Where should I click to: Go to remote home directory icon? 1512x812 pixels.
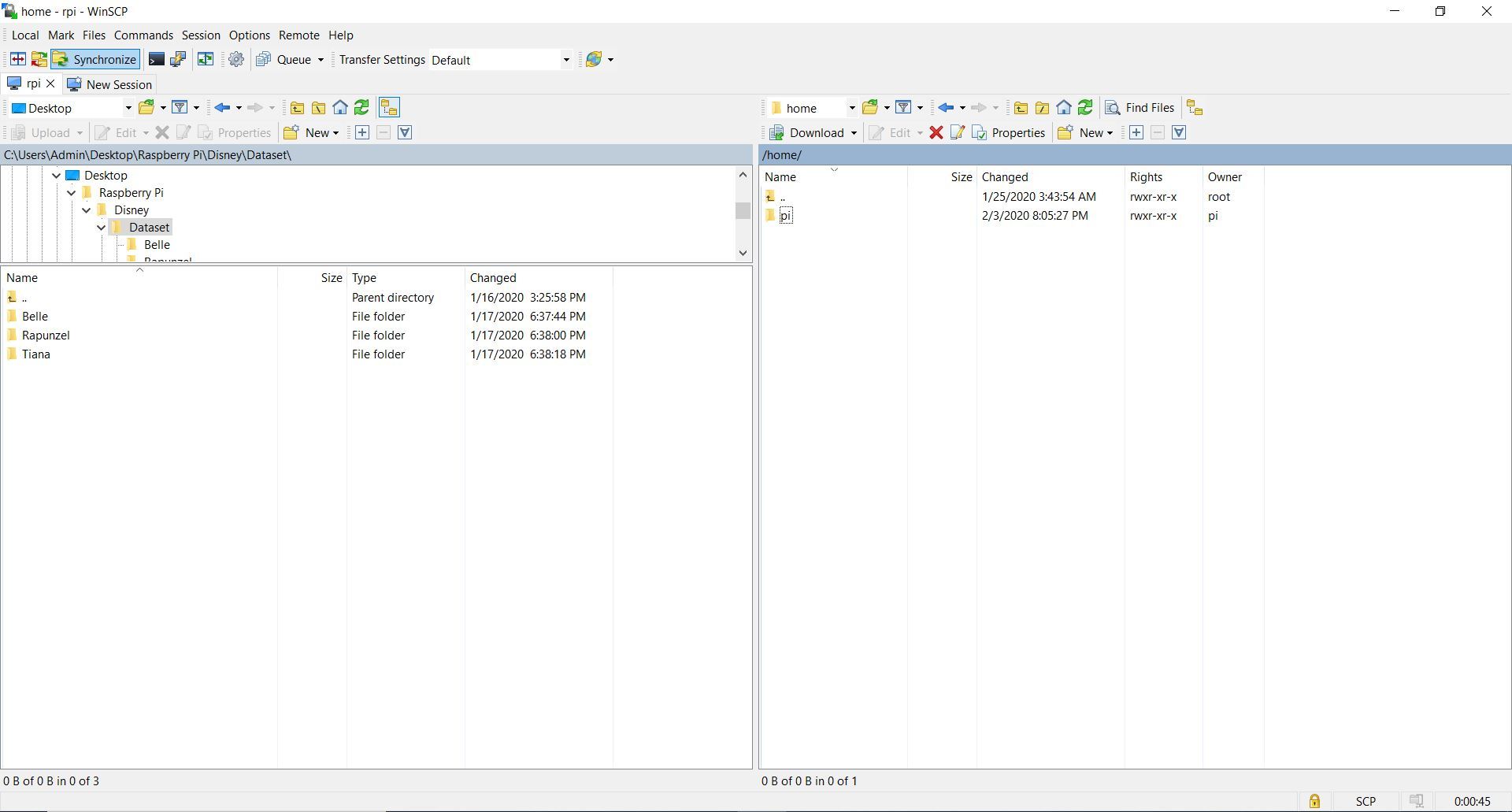click(x=1064, y=108)
